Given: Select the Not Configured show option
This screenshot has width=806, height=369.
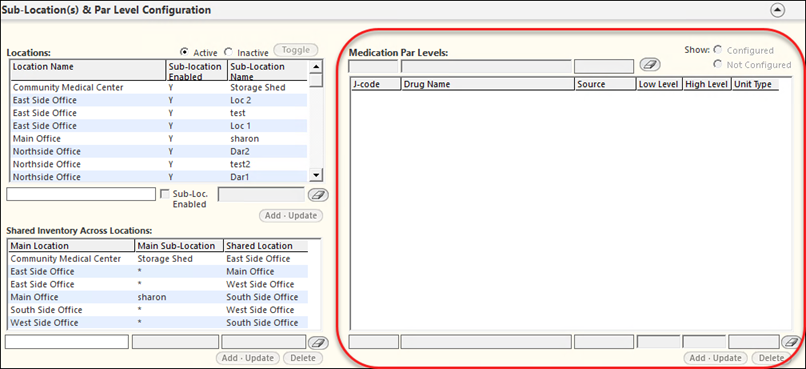Looking at the screenshot, I should (x=718, y=64).
